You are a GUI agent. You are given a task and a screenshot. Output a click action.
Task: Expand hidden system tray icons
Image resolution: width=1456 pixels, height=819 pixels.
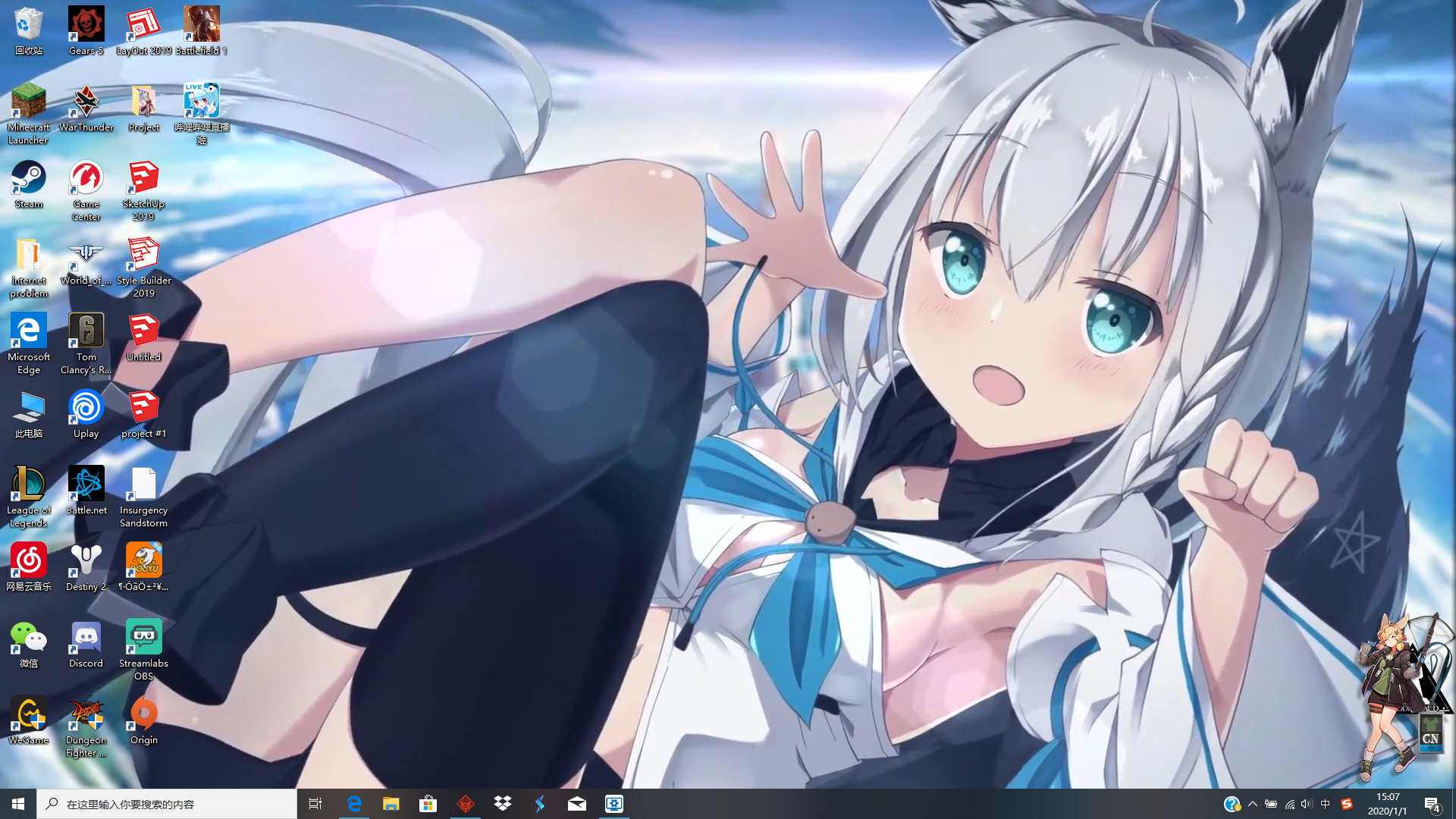(x=1254, y=804)
